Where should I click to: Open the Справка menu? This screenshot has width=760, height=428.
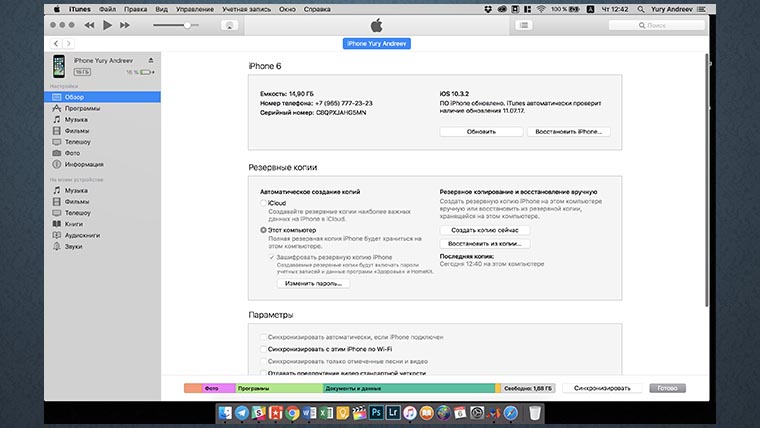tap(317, 9)
